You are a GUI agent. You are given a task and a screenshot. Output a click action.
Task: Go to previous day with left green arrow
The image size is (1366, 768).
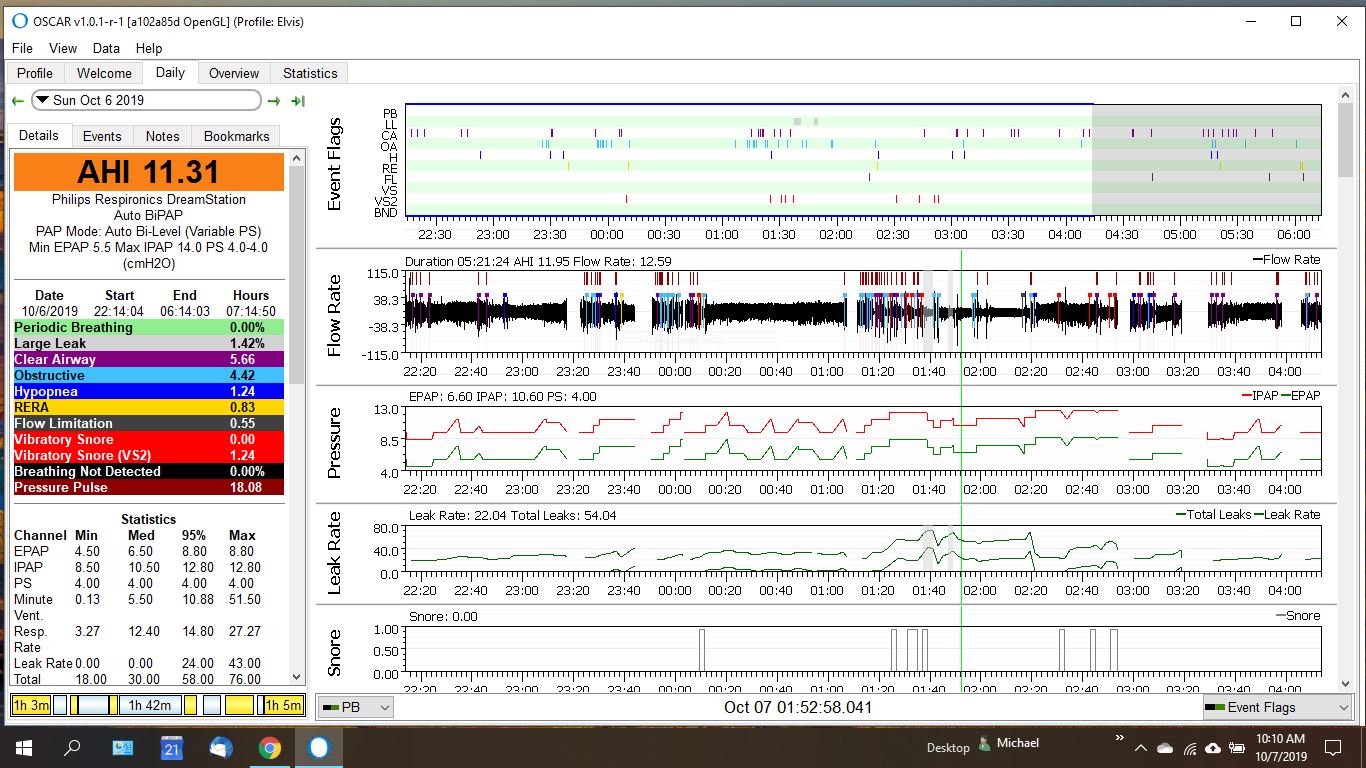point(18,101)
